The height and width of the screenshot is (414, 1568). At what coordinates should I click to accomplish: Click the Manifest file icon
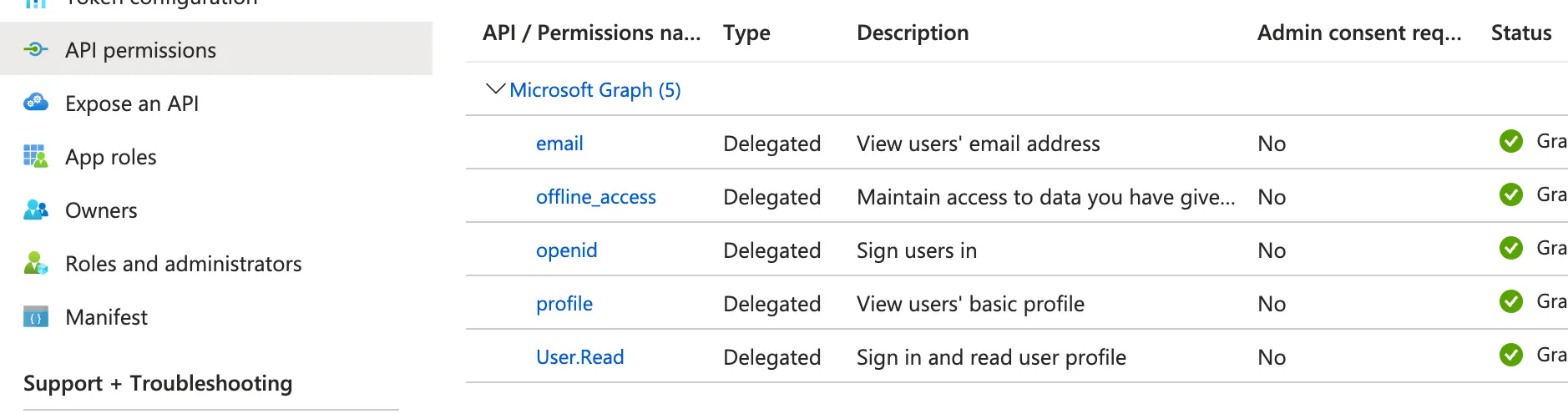[36, 317]
